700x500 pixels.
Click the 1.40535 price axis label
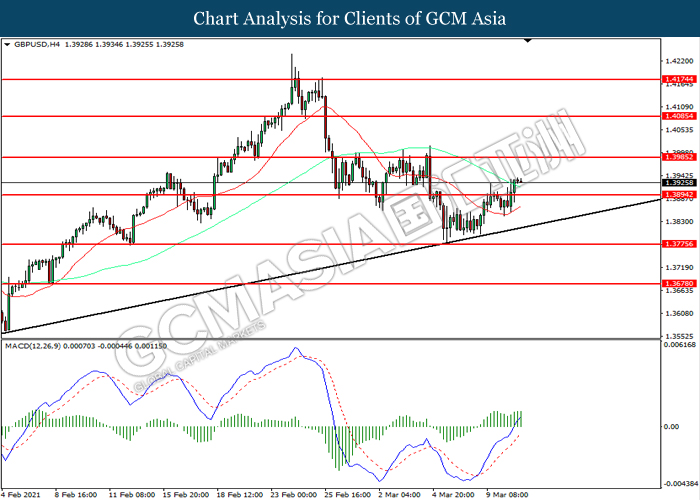pyautogui.click(x=679, y=130)
